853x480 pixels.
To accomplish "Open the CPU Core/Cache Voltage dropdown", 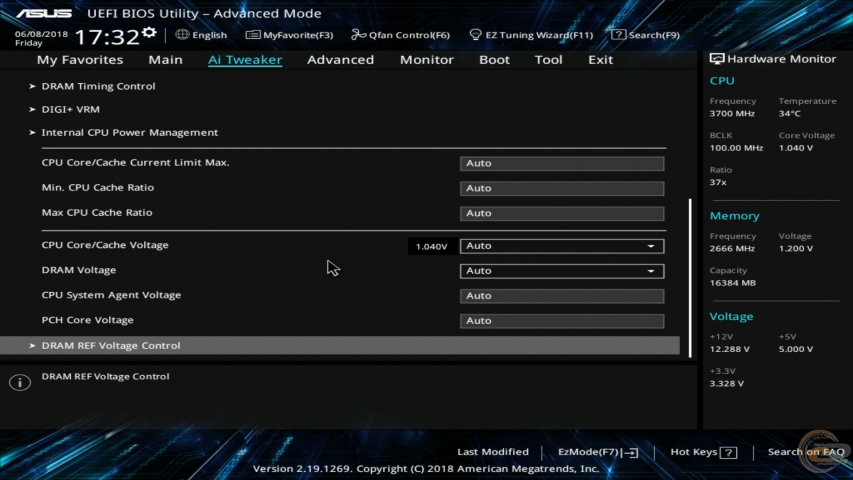I will (561, 246).
